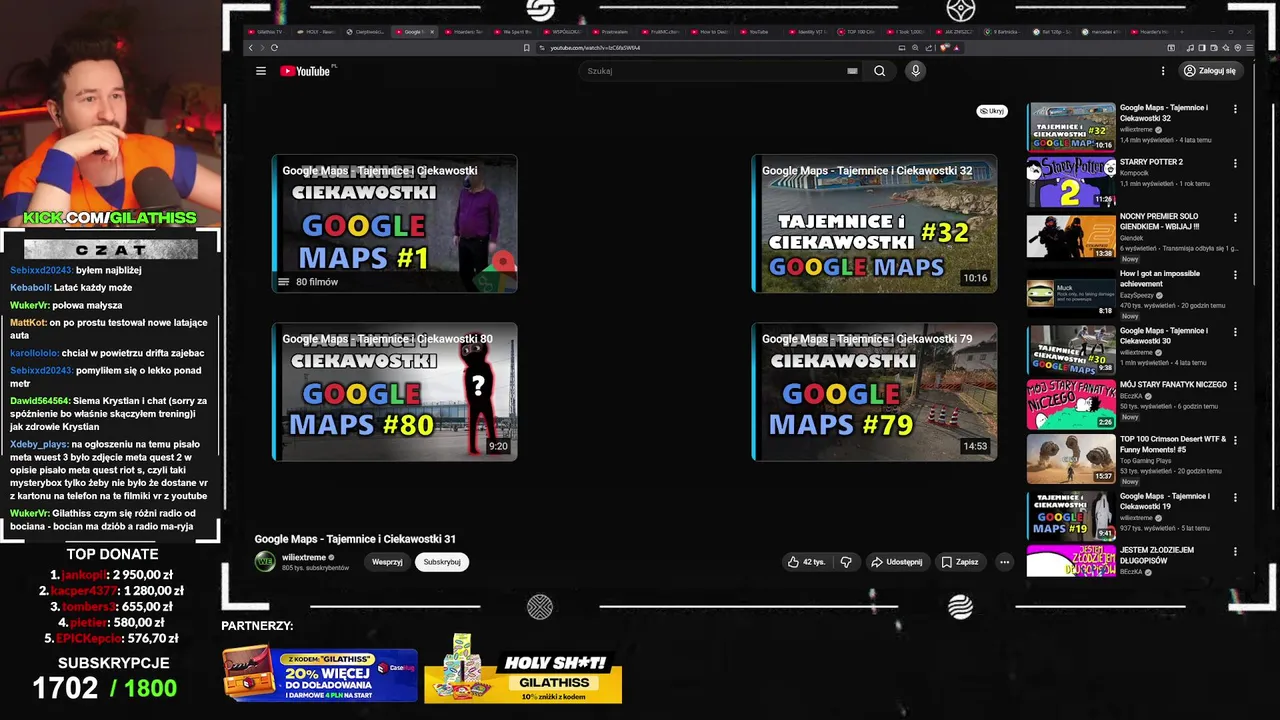Viewport: 1280px width, 720px height.
Task: Open options menu for Ciekawostki 32 sidebar video
Action: click(x=1235, y=109)
